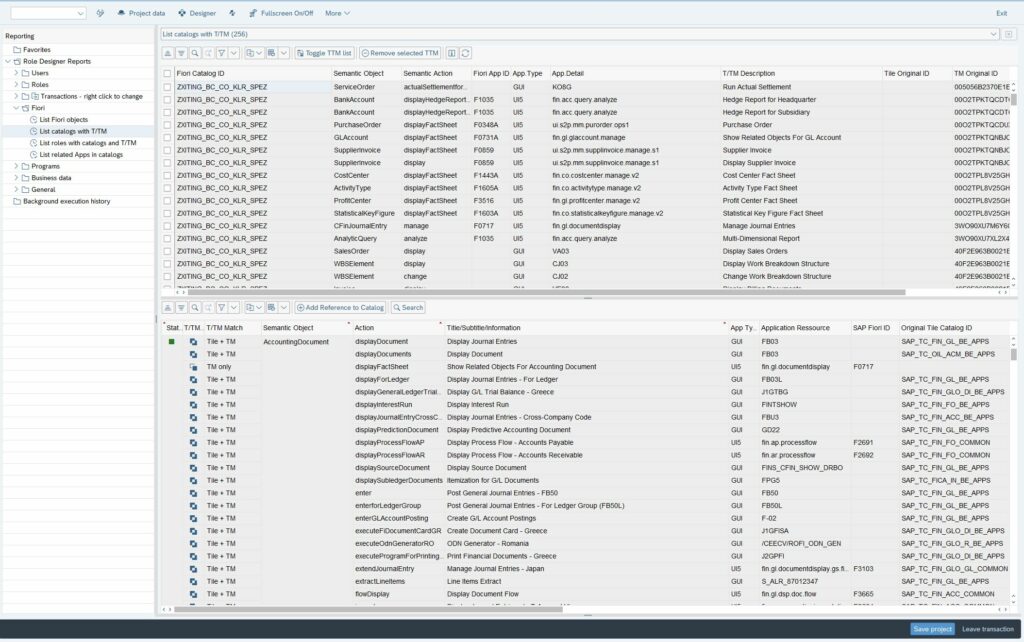This screenshot has width=1024, height=642.
Task: Click Save project button
Action: [932, 629]
